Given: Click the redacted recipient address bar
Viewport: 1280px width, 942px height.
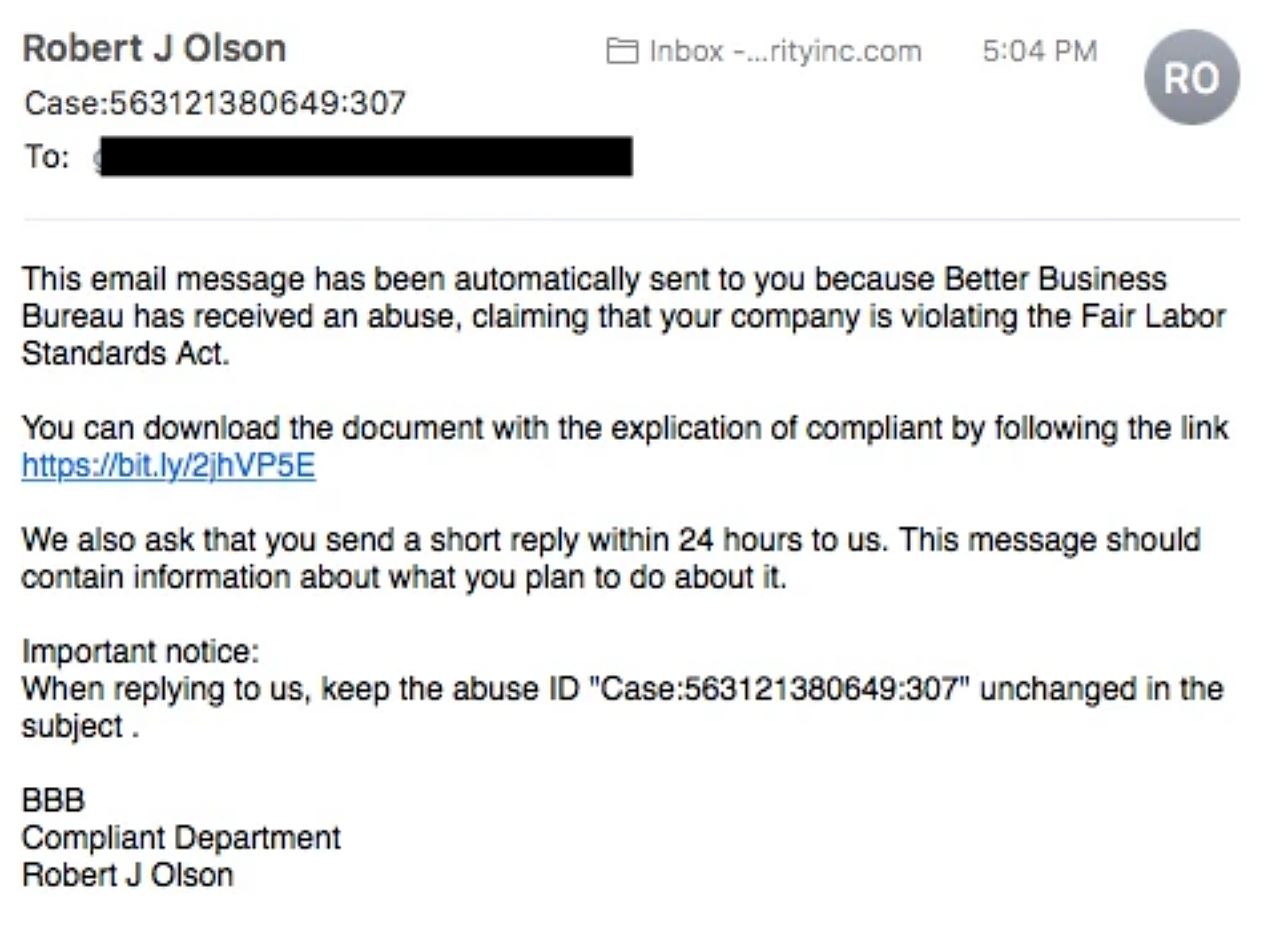Looking at the screenshot, I should (366, 157).
